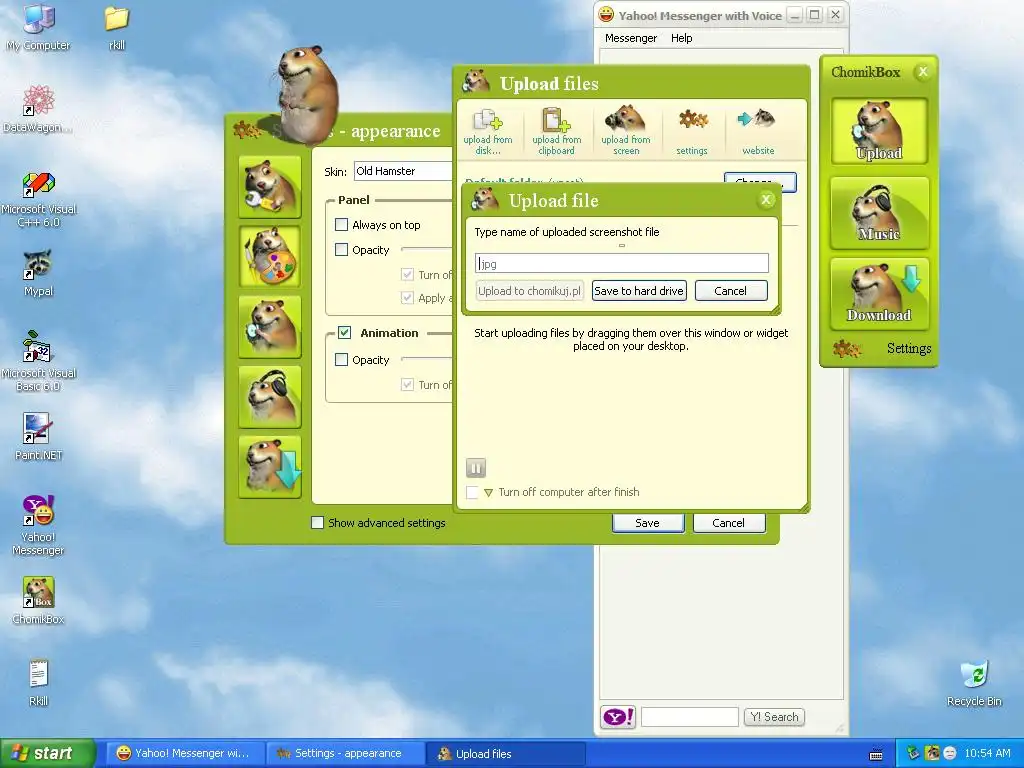Toggle Apply checkbox in Panel section
This screenshot has height=768, width=1024.
tap(408, 298)
